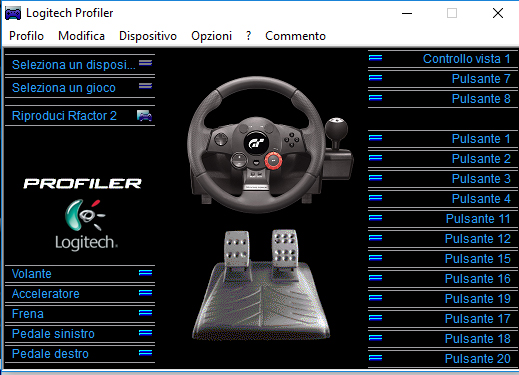The width and height of the screenshot is (519, 375).
Task: Click the Pedale destro label
Action: pyautogui.click(x=50, y=354)
